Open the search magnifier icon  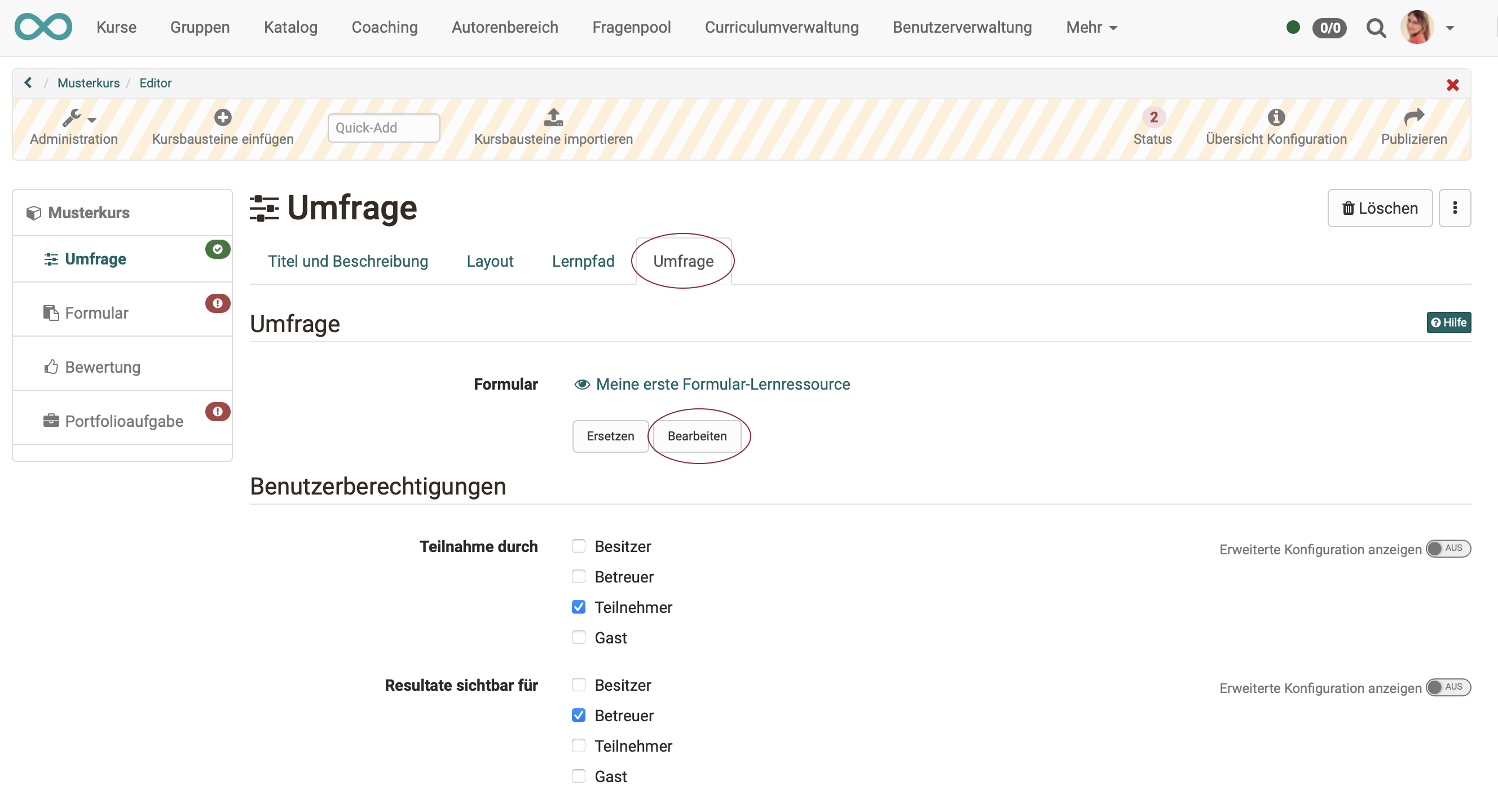(1375, 27)
